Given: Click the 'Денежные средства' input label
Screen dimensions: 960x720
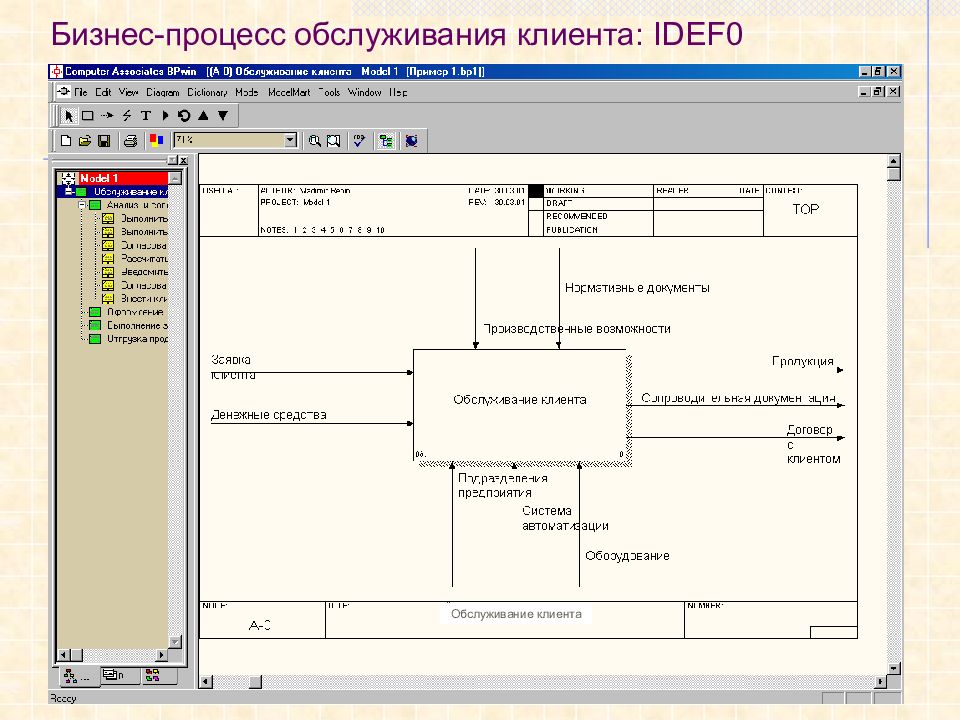Looking at the screenshot, I should pyautogui.click(x=268, y=415).
